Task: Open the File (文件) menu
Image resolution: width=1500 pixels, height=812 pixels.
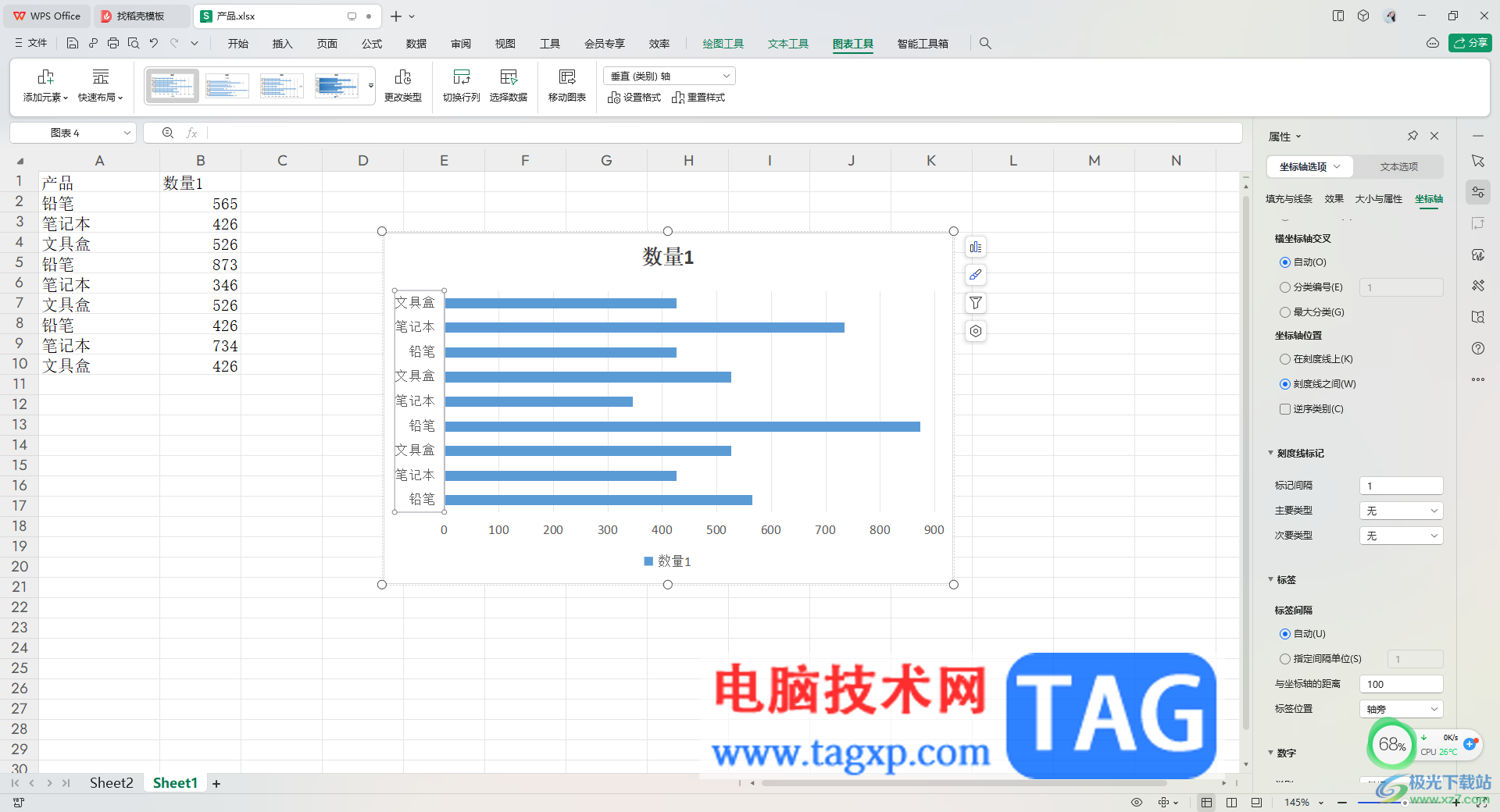Action: pos(31,44)
